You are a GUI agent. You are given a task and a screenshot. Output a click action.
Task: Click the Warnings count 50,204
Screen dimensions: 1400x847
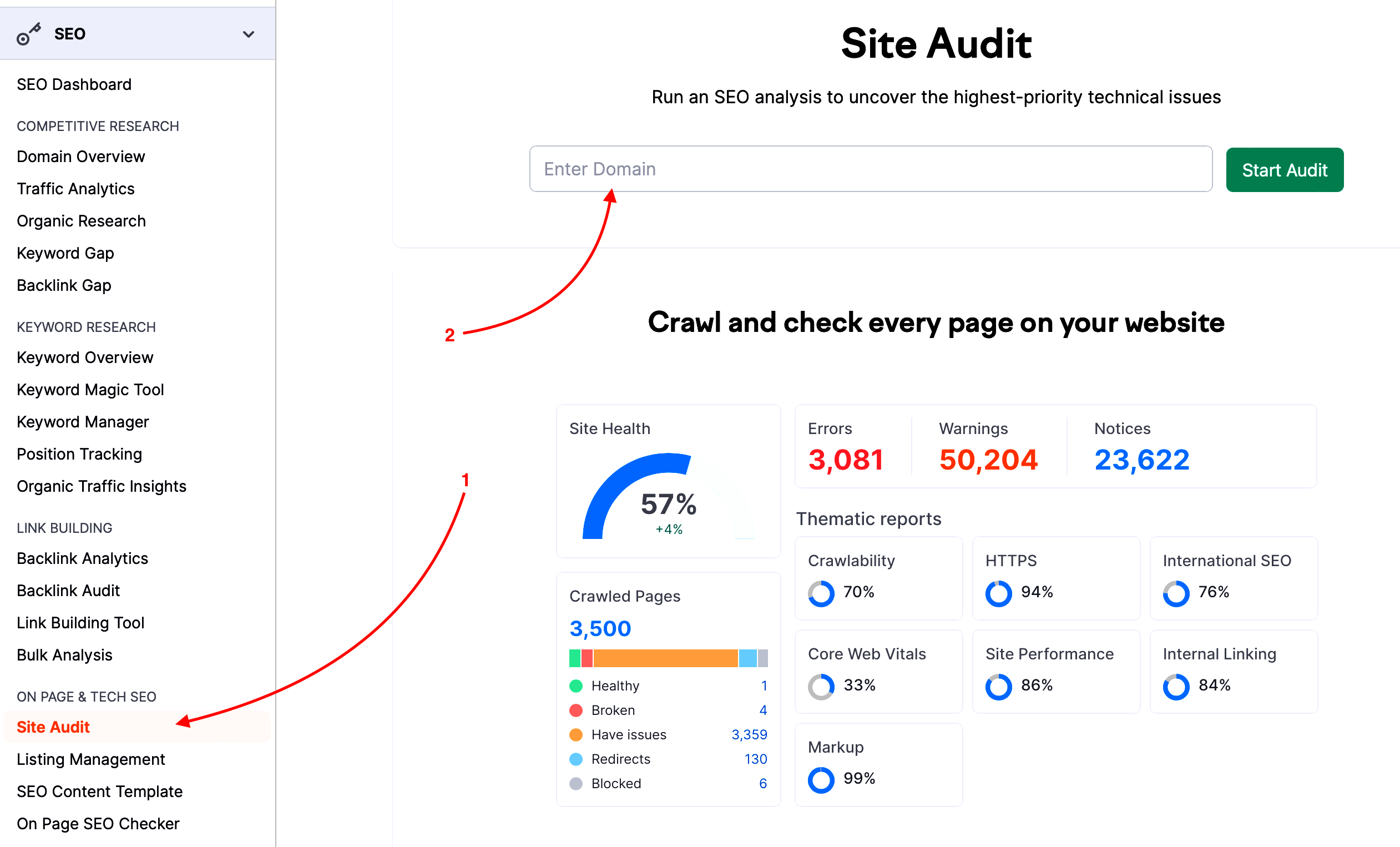pyautogui.click(x=988, y=460)
